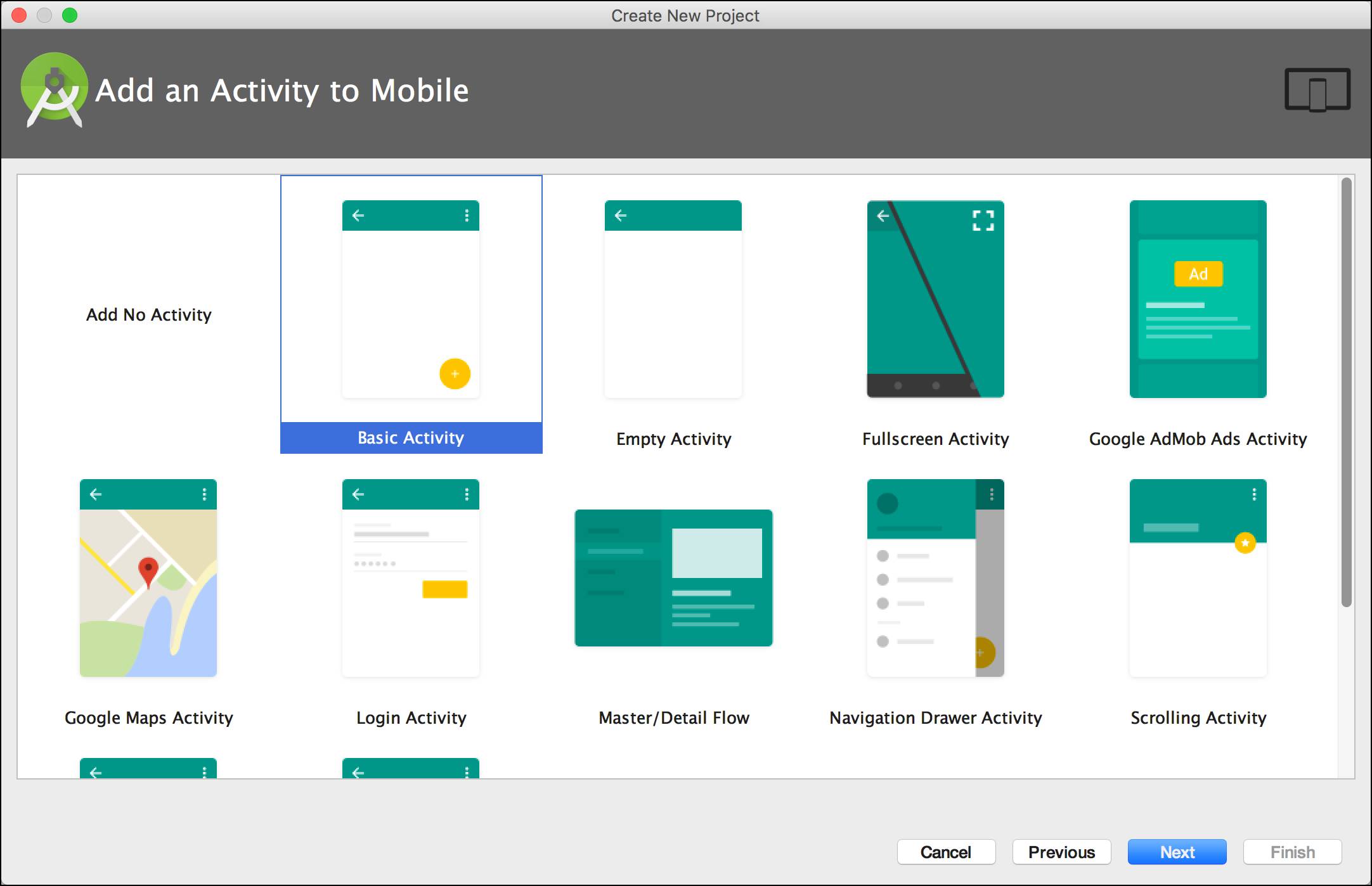Cancel the new project wizard
Image resolution: width=1372 pixels, height=886 pixels.
pyautogui.click(x=946, y=852)
